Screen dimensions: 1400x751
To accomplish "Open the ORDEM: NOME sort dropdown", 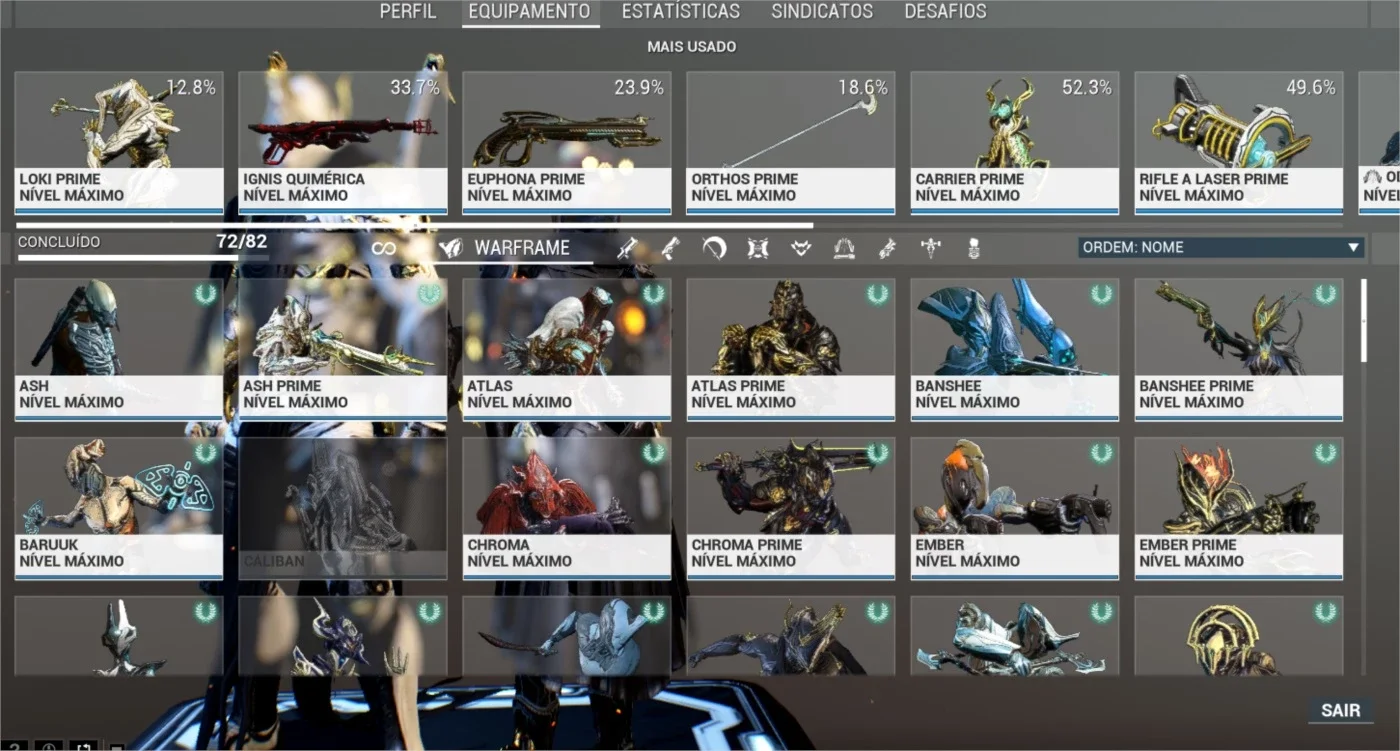I will [1221, 247].
